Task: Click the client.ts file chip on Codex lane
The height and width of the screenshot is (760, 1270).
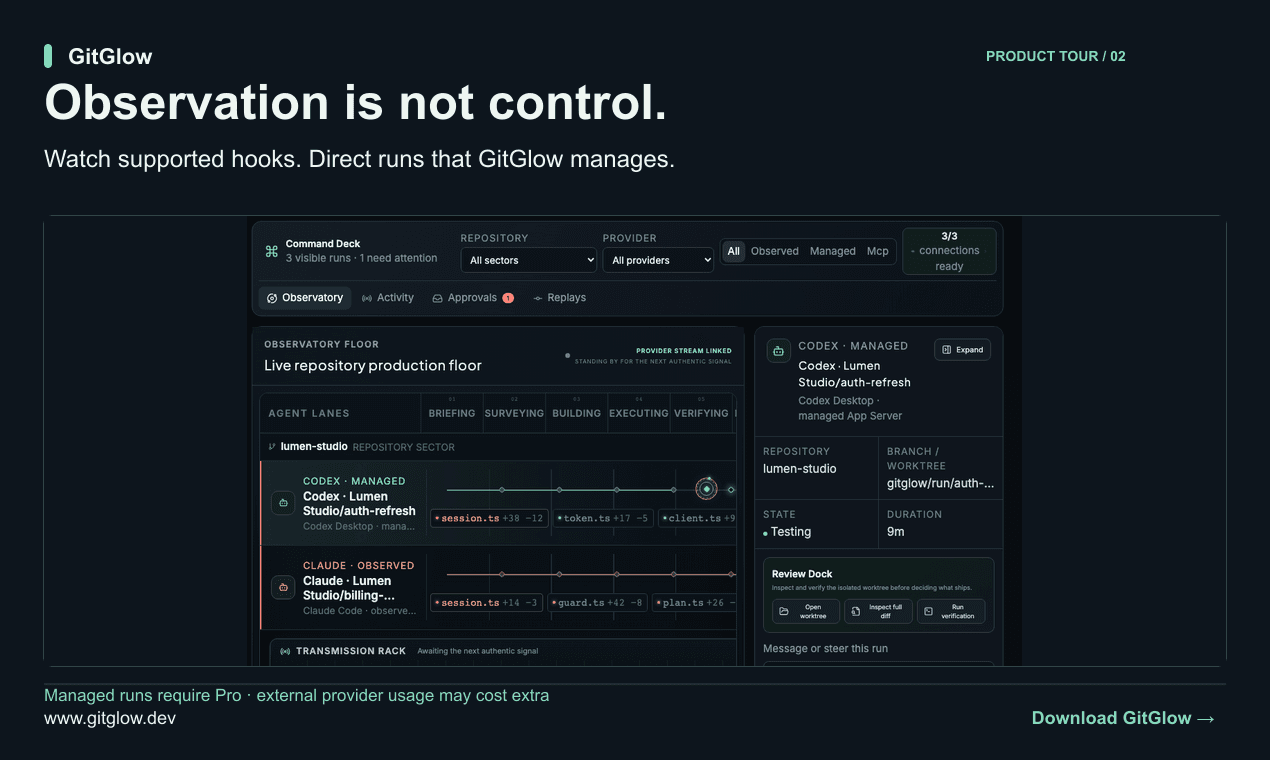Action: click(697, 518)
